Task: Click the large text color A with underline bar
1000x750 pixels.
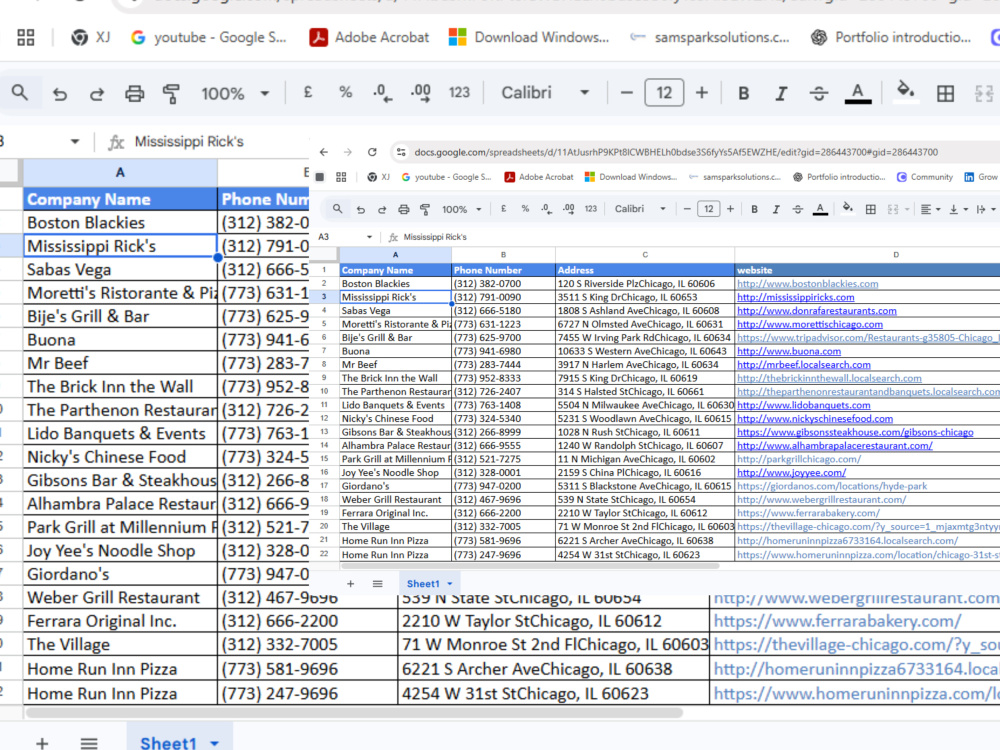Action: (x=858, y=93)
